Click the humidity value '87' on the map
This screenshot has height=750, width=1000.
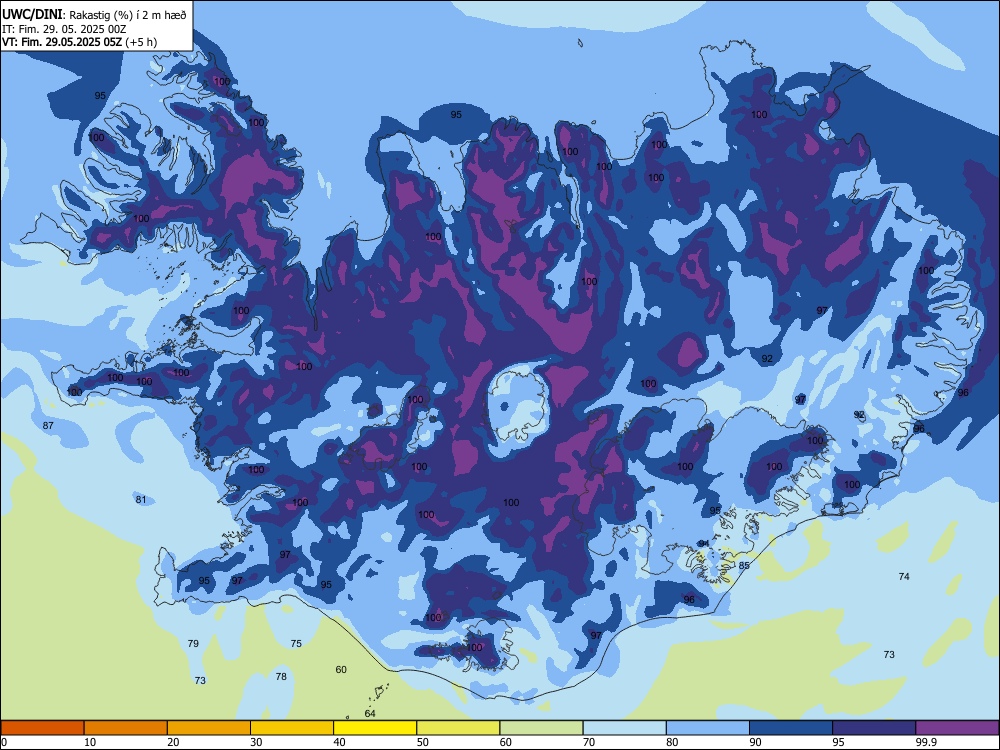tap(48, 425)
